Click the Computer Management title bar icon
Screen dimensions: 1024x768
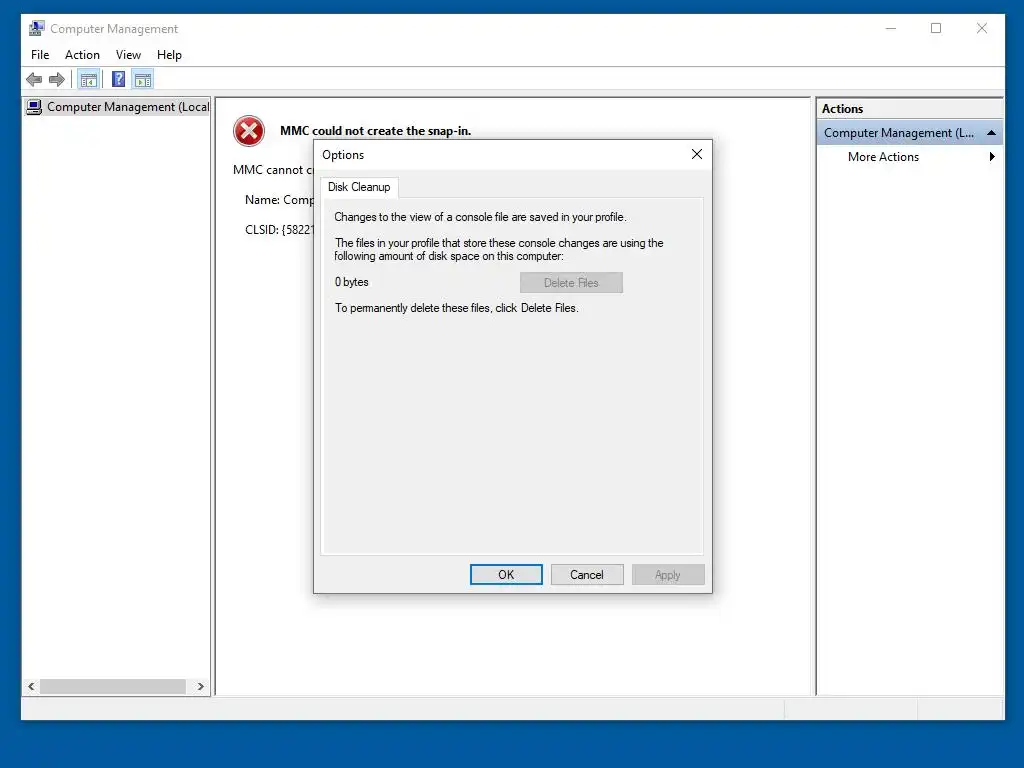pos(37,28)
